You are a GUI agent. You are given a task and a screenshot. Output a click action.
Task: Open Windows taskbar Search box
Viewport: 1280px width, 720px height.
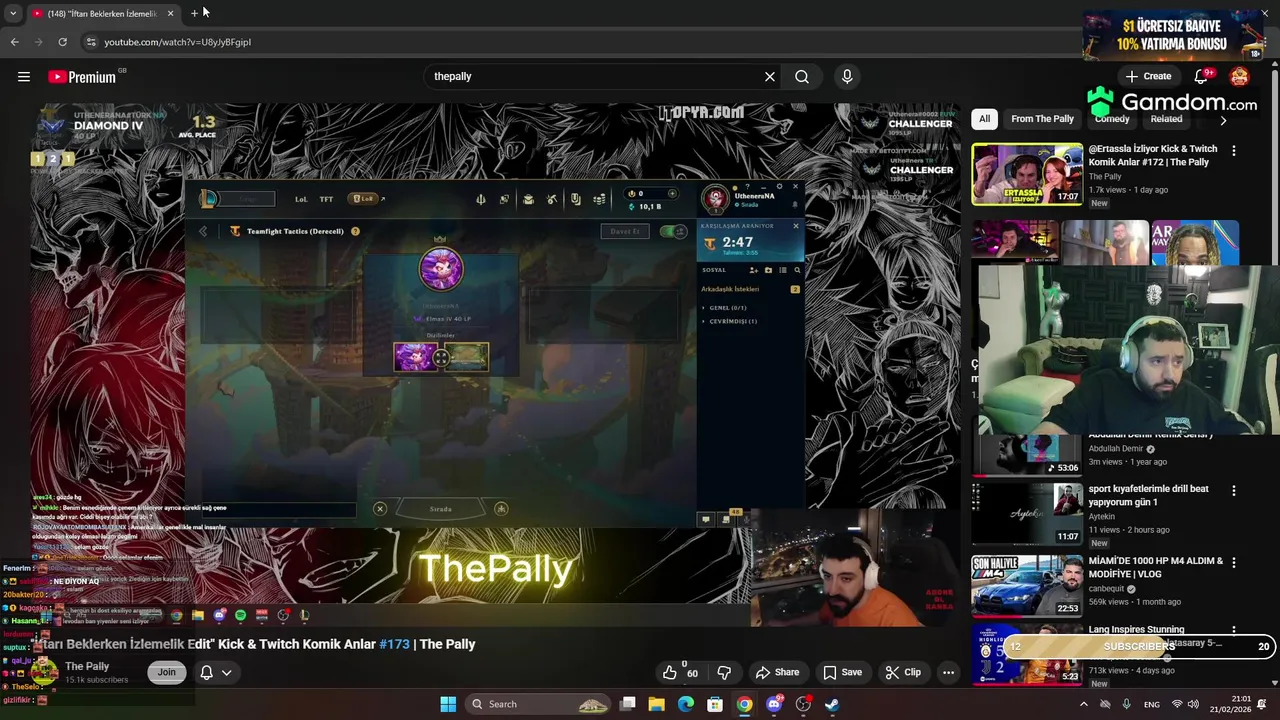(540, 704)
